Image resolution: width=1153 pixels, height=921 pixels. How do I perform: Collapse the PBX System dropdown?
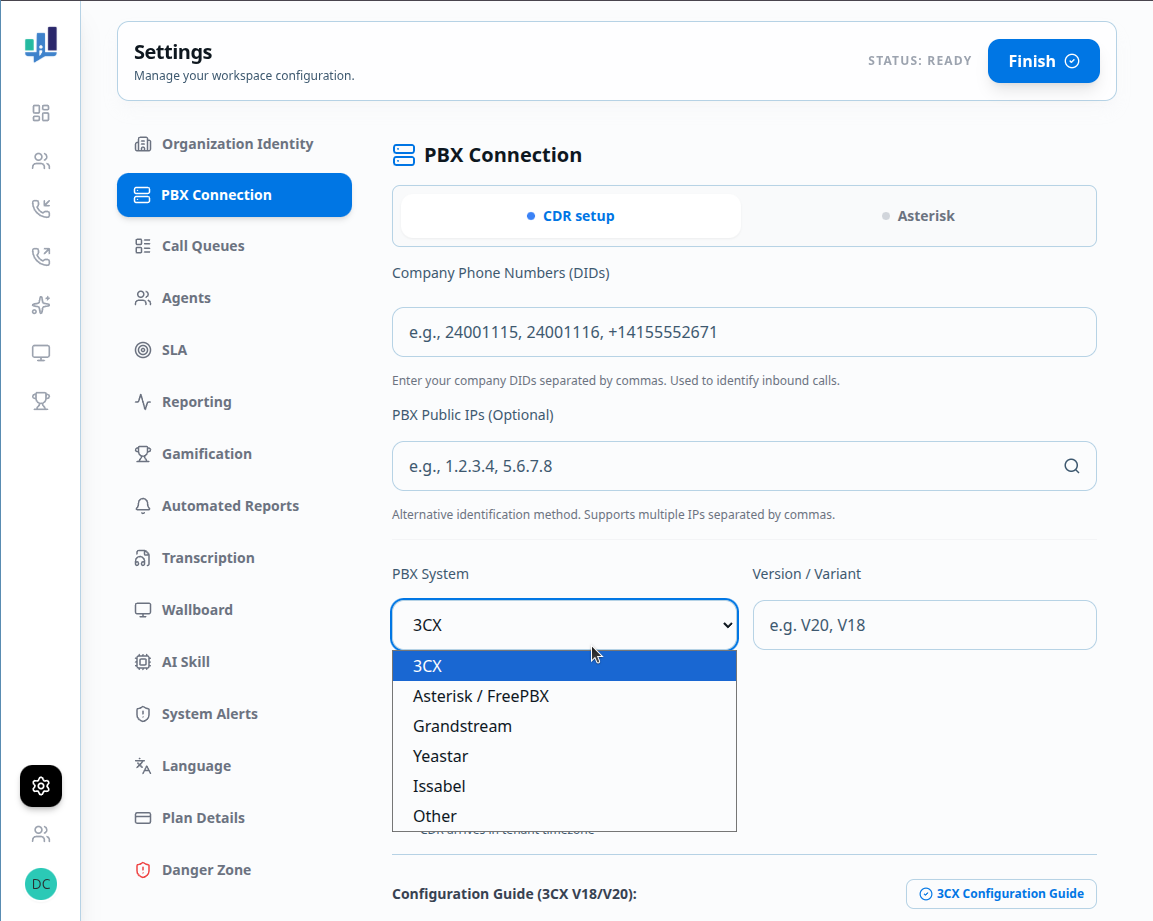(x=564, y=625)
